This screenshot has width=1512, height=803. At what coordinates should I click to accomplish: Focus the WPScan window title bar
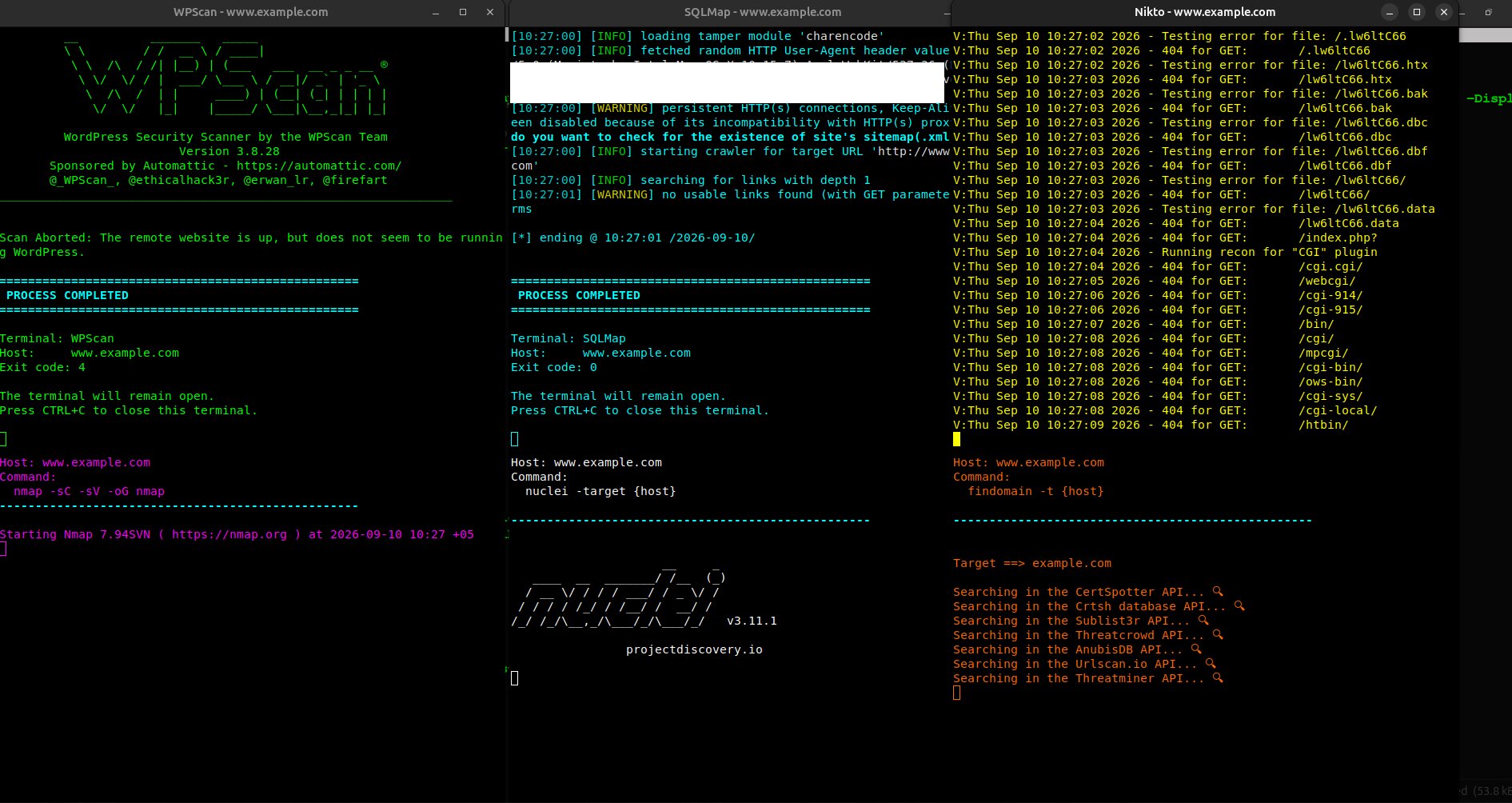click(251, 13)
